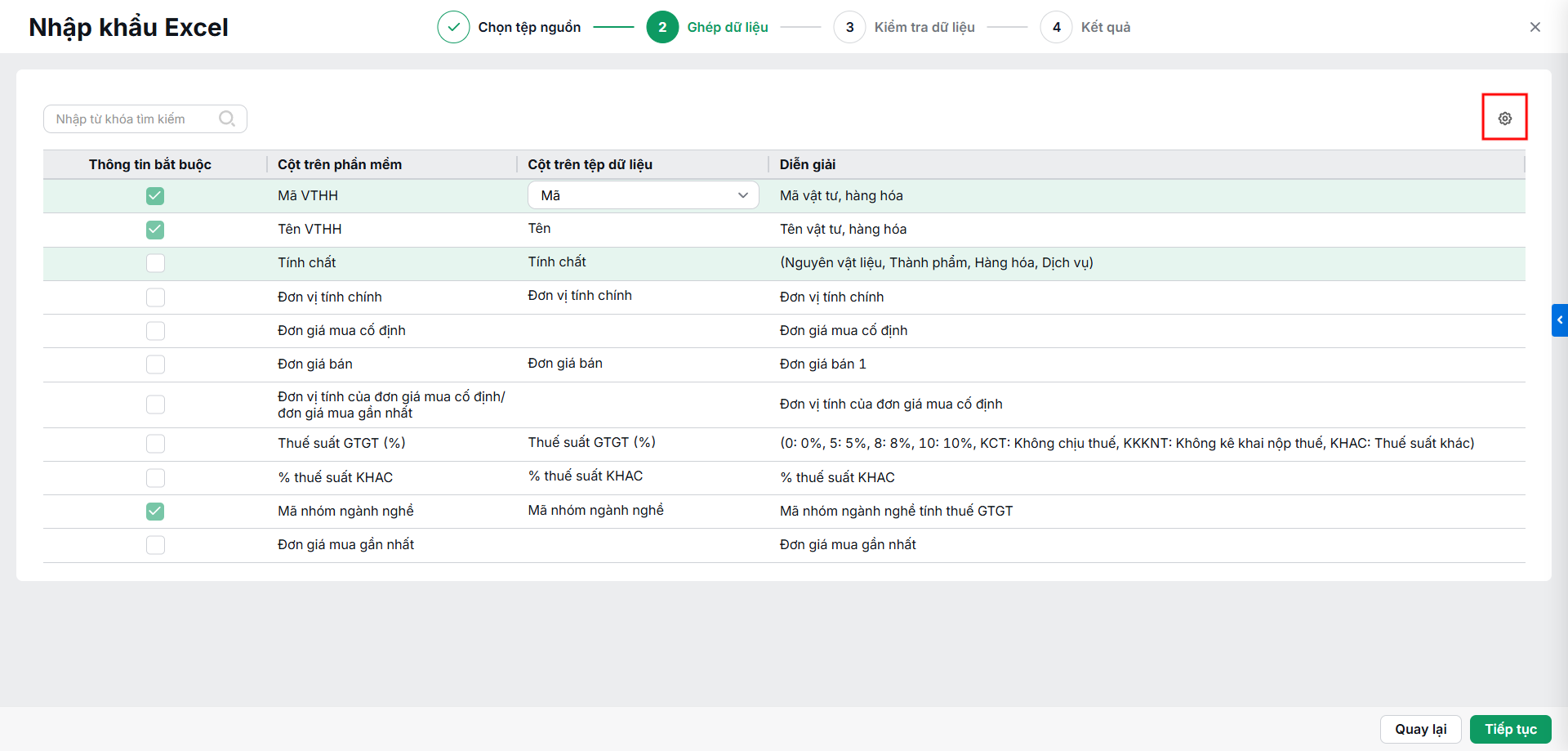Open file column cell showing Đơn vị tính chính

pyautogui.click(x=643, y=296)
